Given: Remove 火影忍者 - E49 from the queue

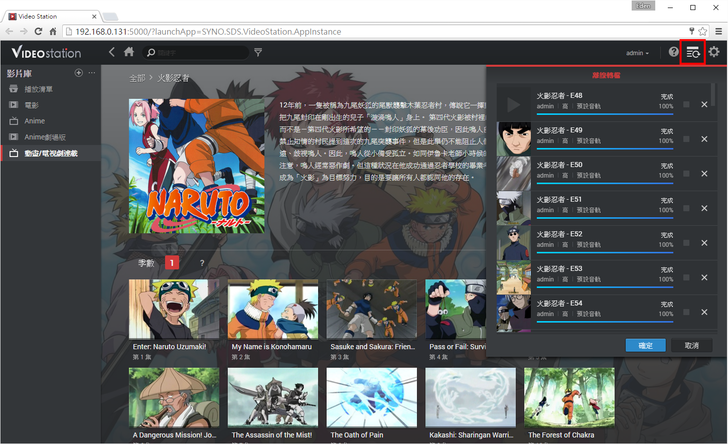Looking at the screenshot, I should 704,141.
